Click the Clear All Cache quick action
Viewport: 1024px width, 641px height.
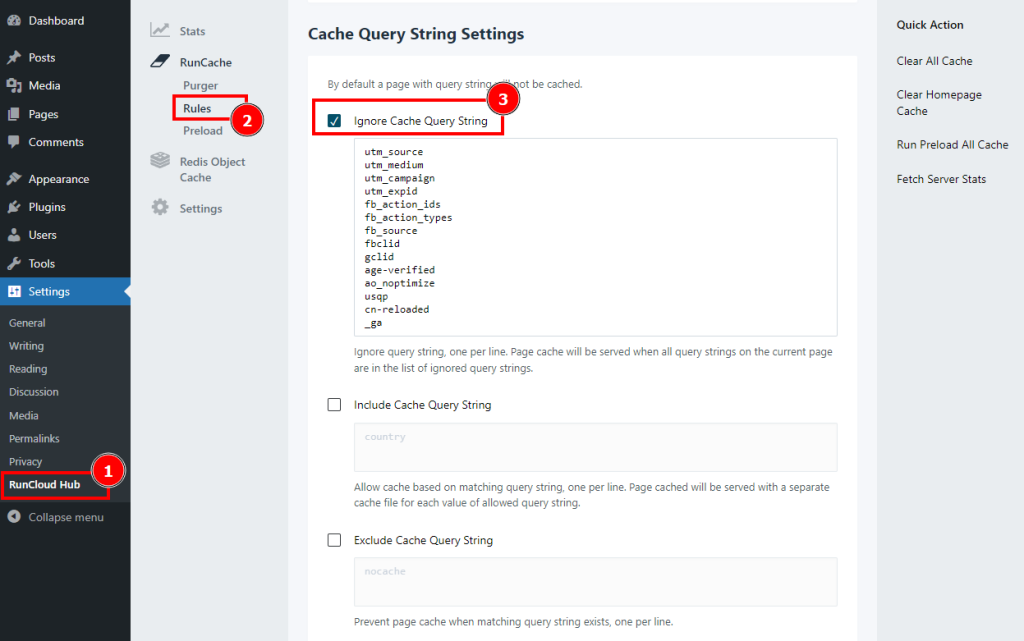(934, 61)
